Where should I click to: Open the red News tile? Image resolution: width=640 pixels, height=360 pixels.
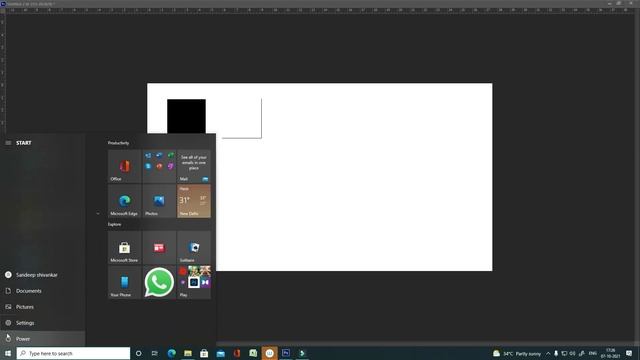pos(159,247)
